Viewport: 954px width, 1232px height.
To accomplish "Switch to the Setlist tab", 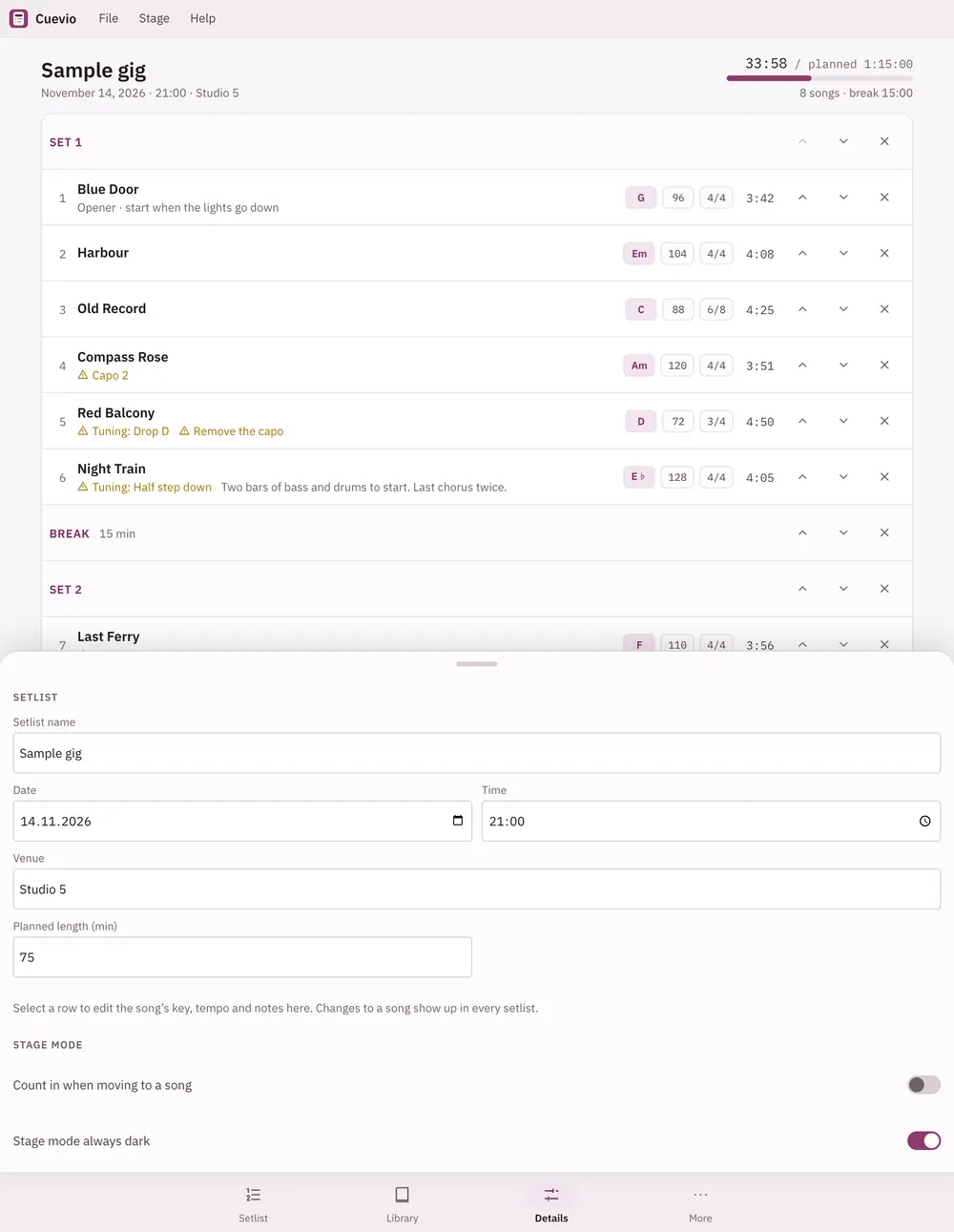I will coord(253,1203).
